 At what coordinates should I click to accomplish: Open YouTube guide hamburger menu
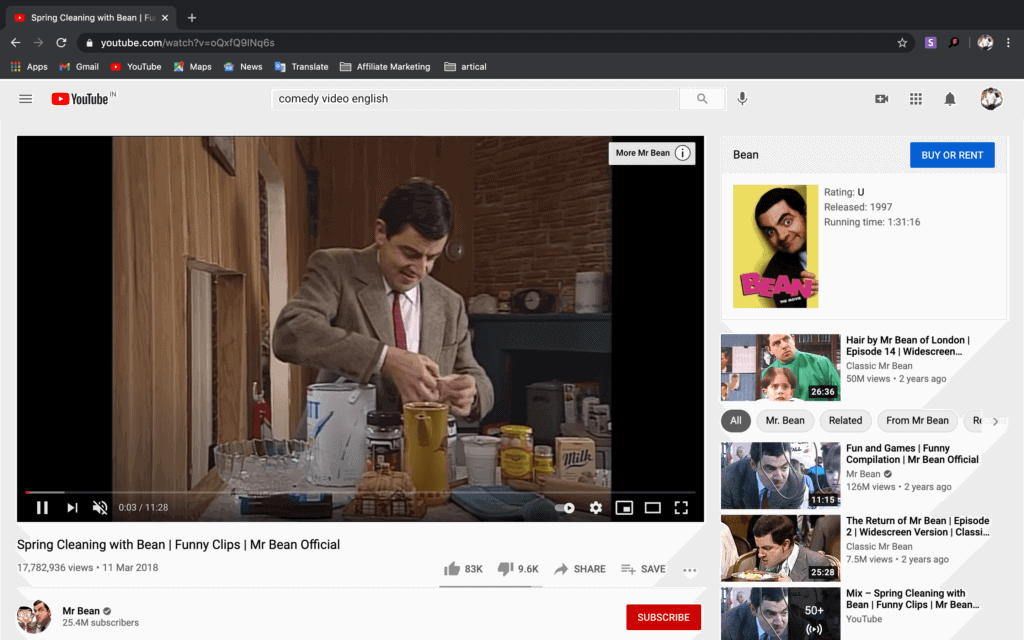pos(25,99)
